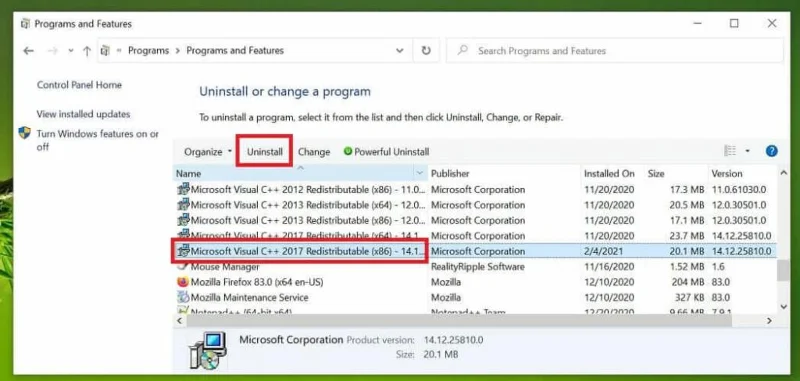Sort by the Size column header

pos(676,173)
